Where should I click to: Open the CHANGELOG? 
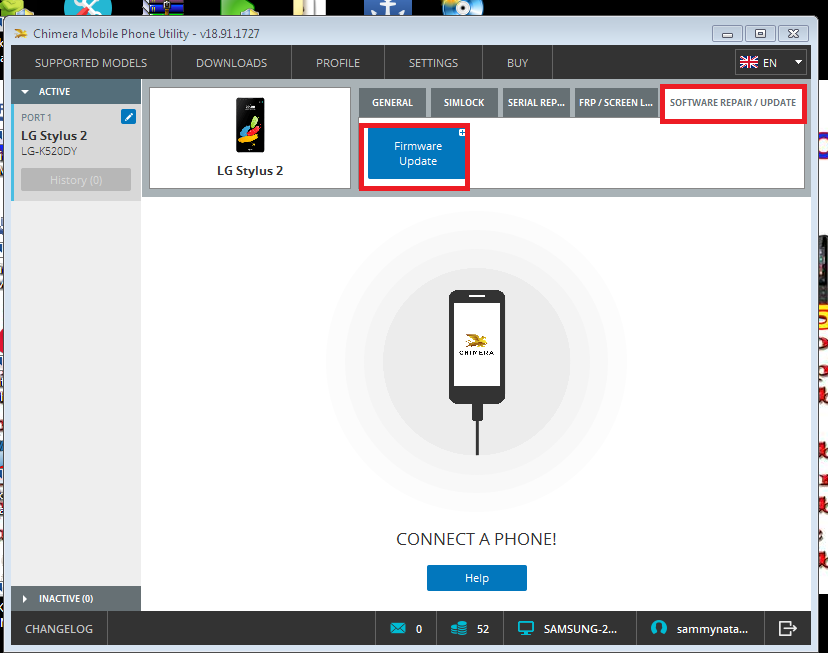59,629
